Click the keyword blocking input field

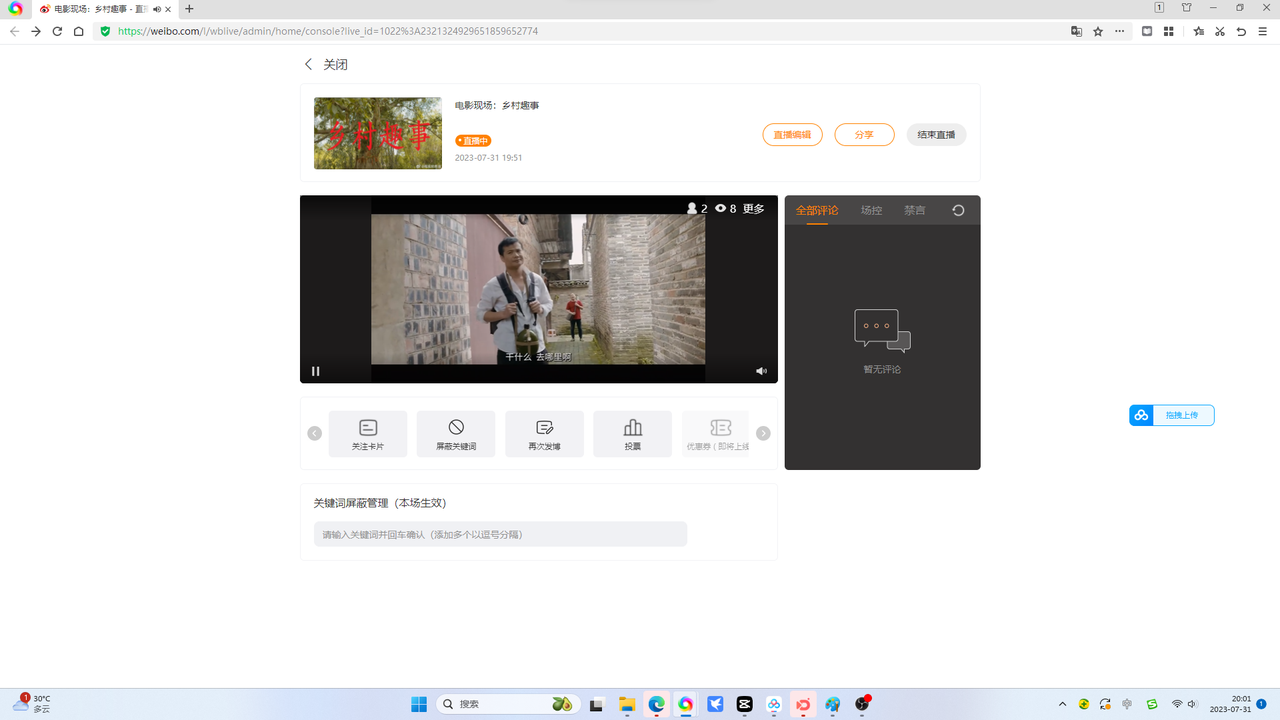click(500, 535)
